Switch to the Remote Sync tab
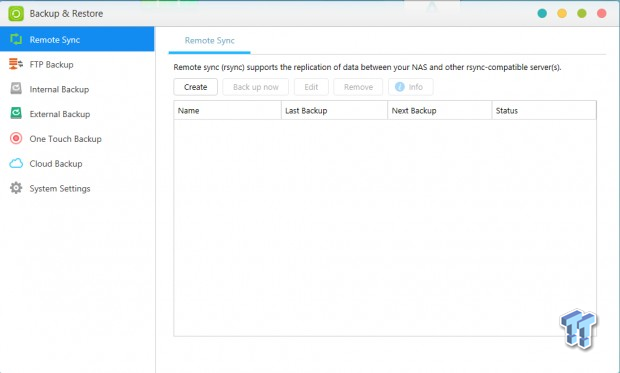The width and height of the screenshot is (620, 373). point(210,40)
